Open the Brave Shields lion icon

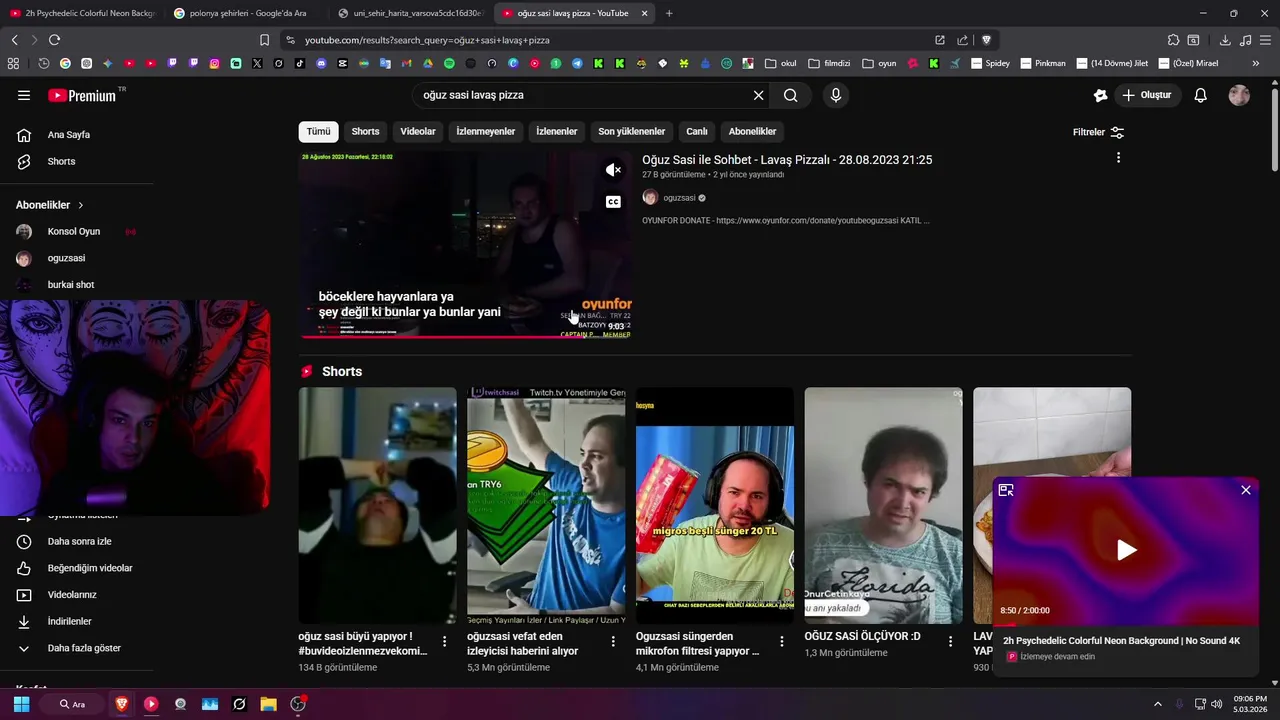click(x=986, y=40)
